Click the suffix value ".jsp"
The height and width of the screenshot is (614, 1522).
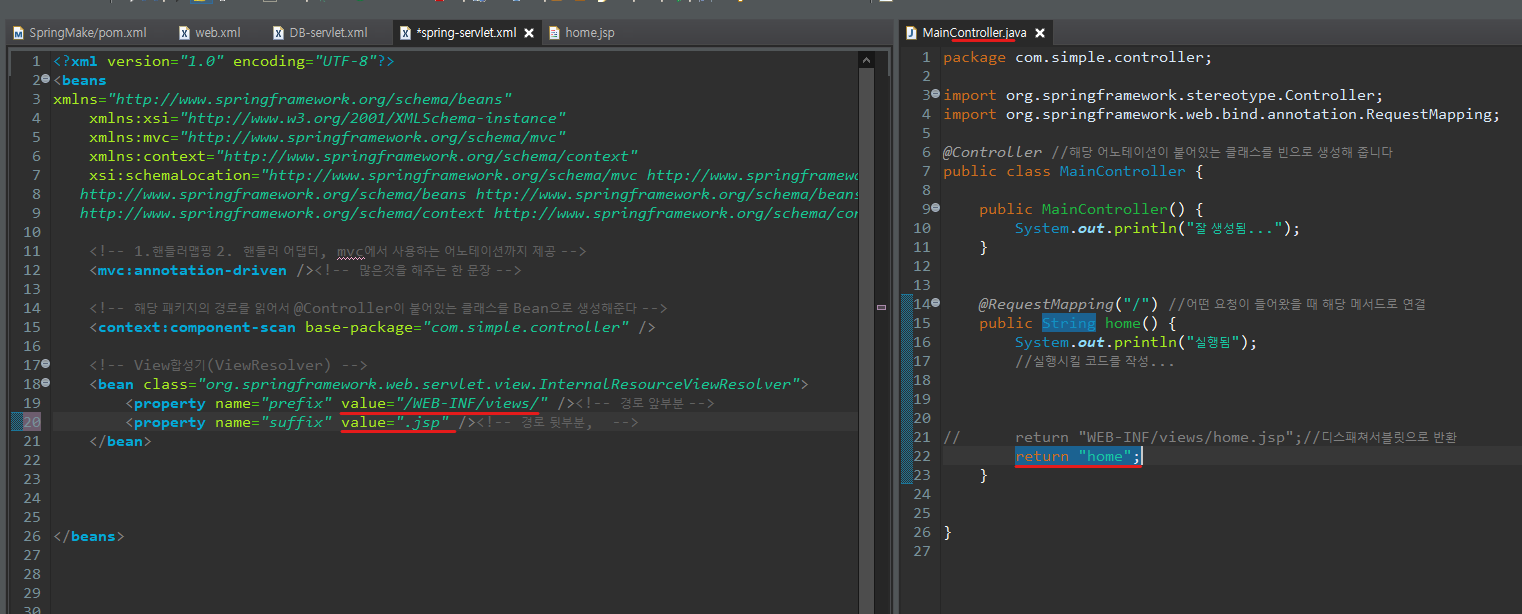(423, 422)
